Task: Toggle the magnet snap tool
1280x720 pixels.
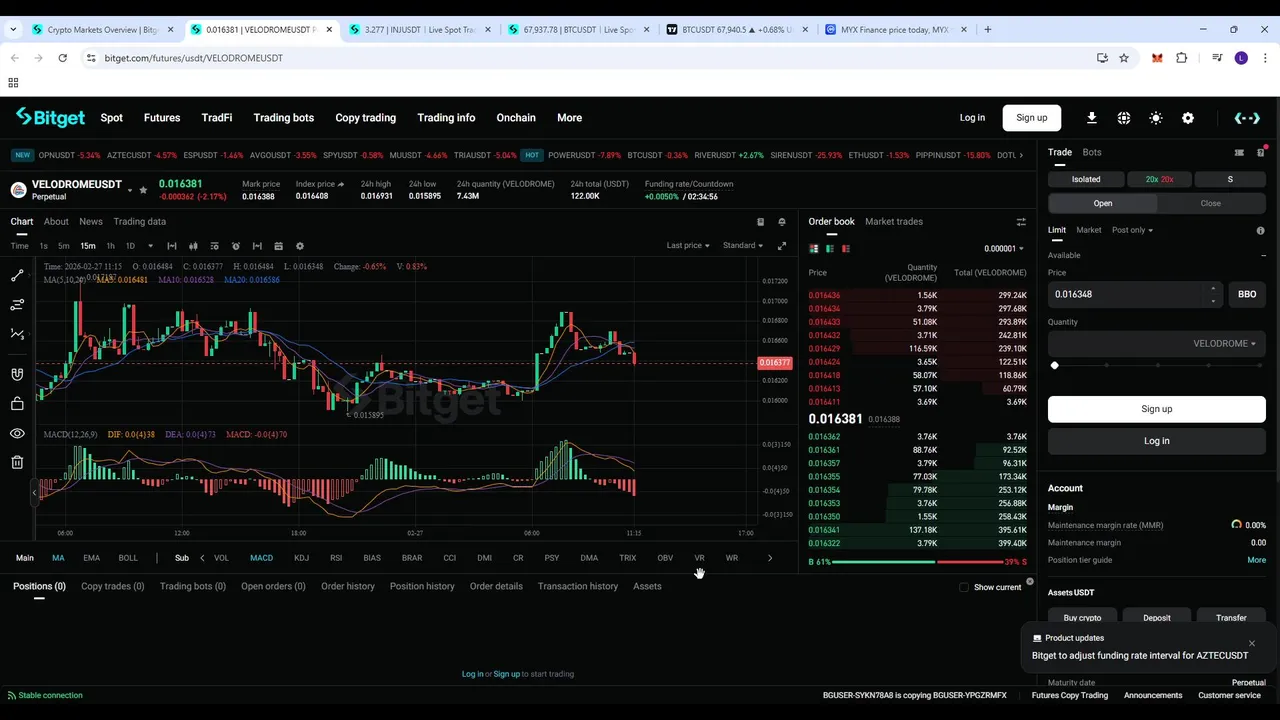Action: click(x=17, y=374)
